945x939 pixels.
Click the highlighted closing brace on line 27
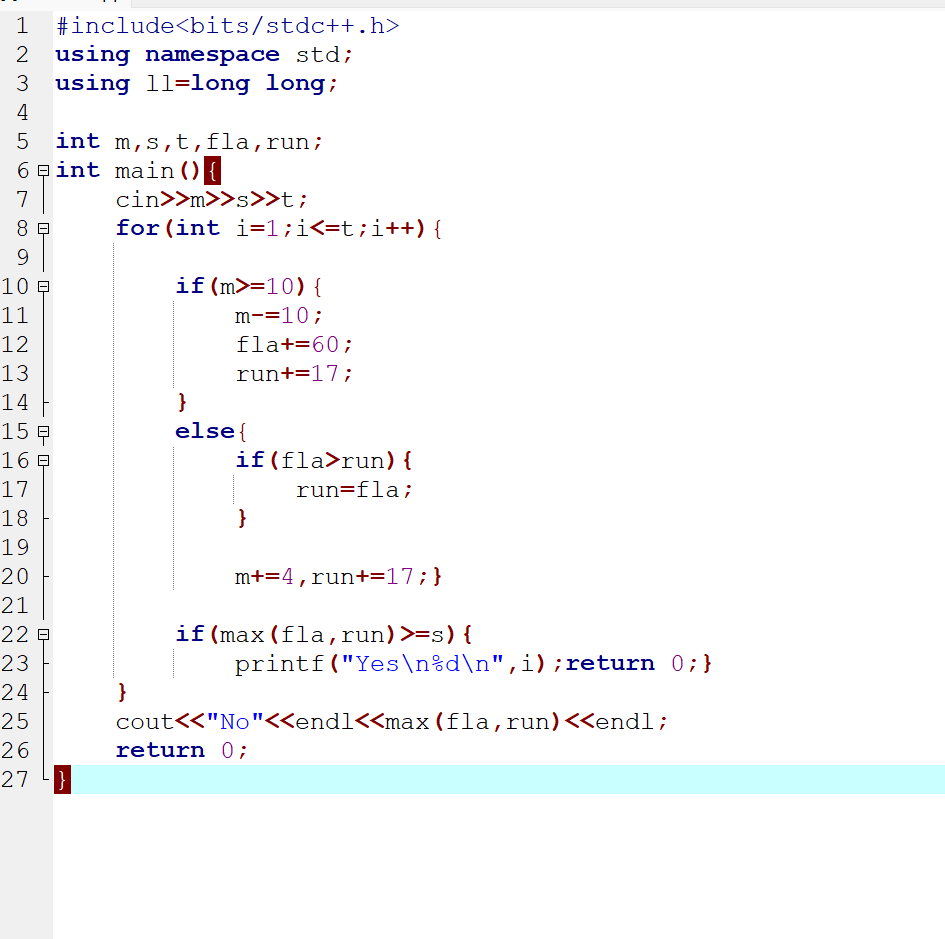(62, 779)
